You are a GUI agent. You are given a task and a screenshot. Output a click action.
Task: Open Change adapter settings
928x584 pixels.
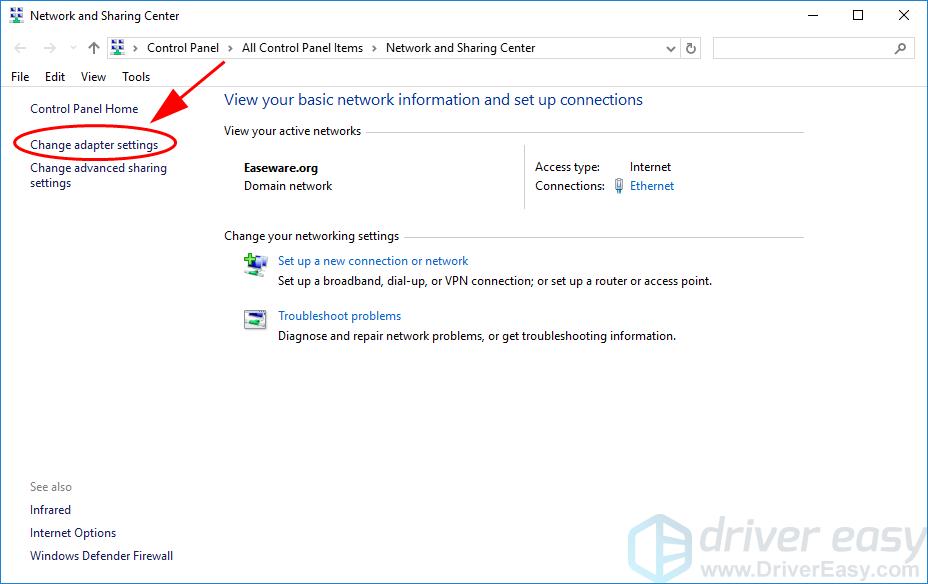[x=94, y=145]
